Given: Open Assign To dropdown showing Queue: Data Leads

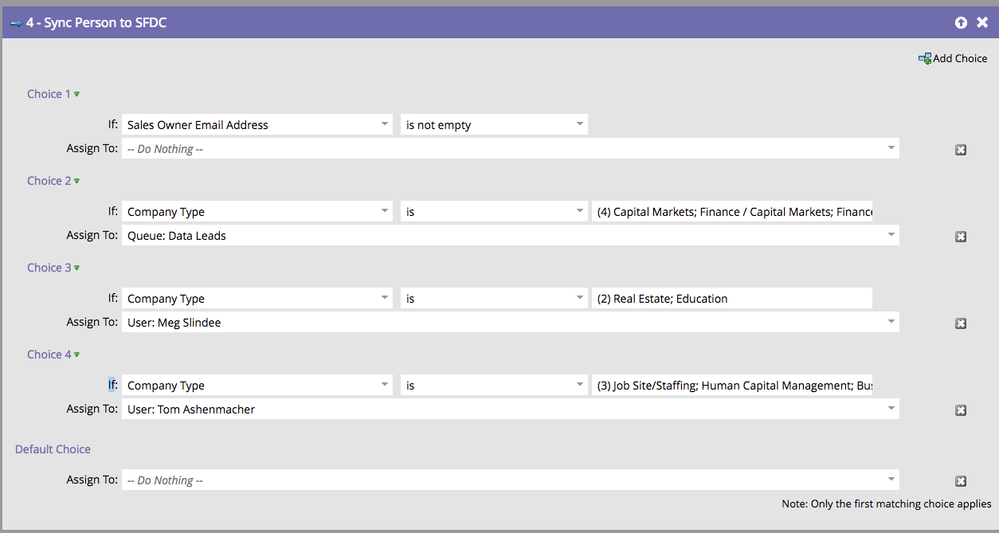Looking at the screenshot, I should [890, 236].
